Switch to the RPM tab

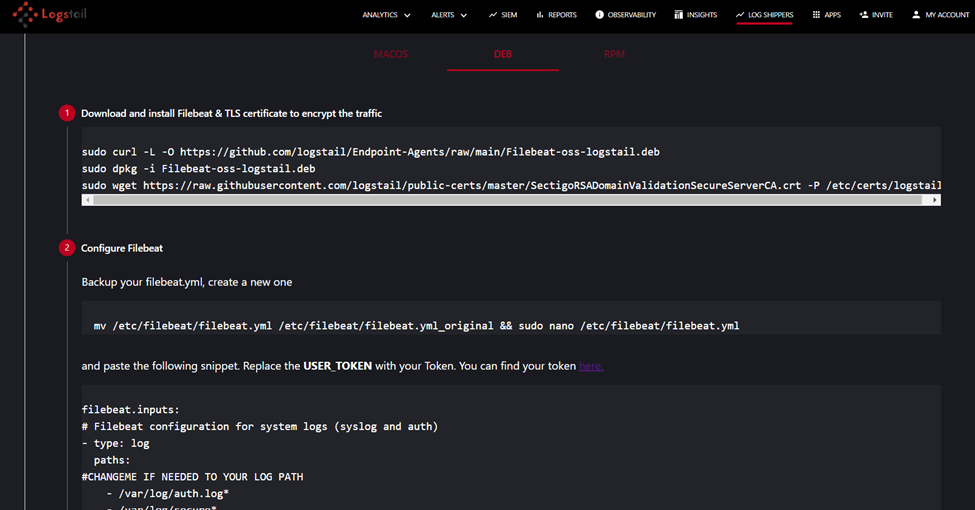pos(614,54)
